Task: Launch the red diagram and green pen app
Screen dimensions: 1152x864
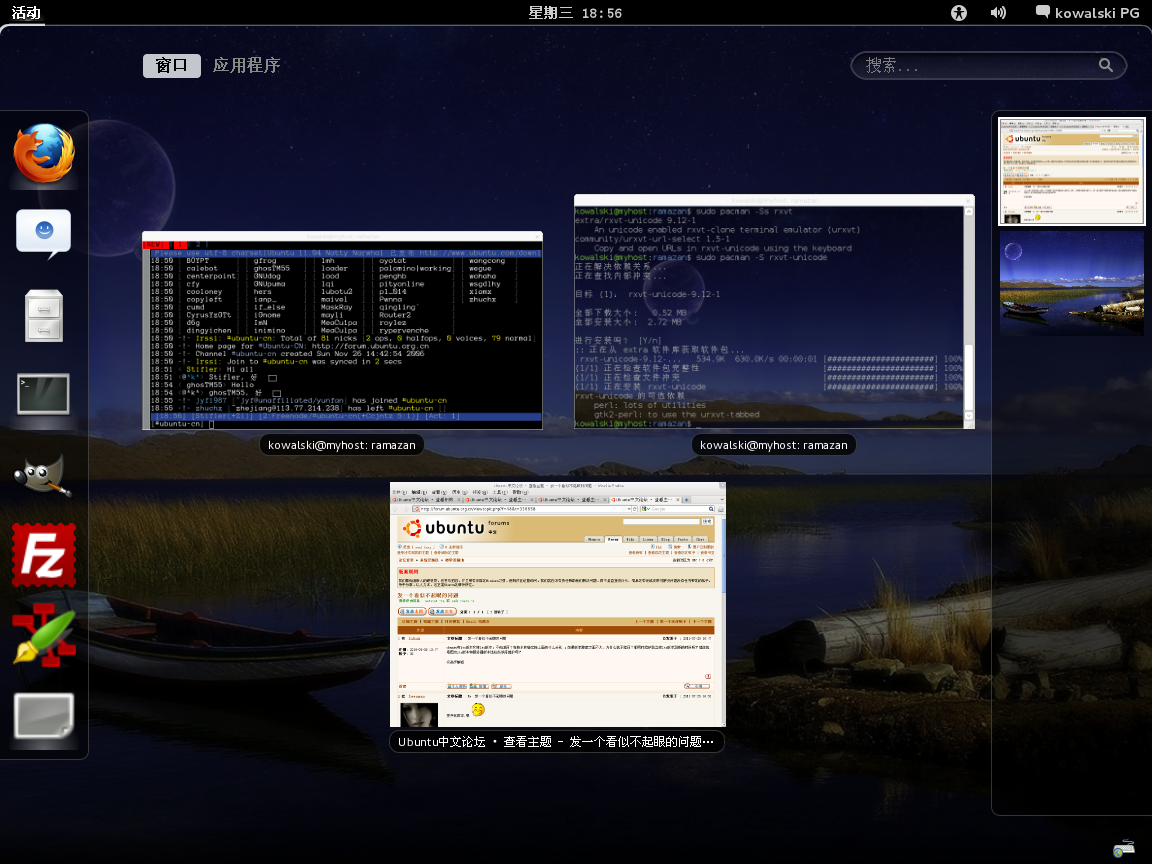Action: point(44,636)
